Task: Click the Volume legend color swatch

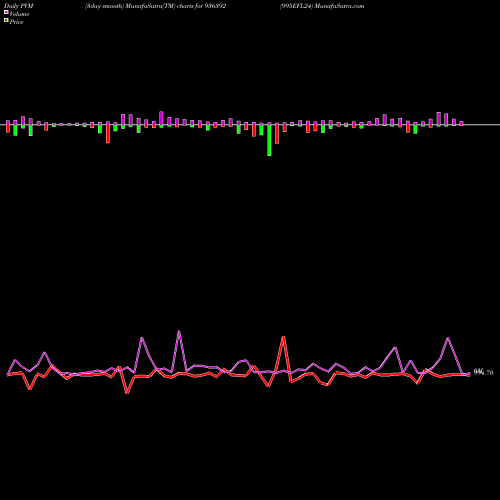Action: pyautogui.click(x=6, y=12)
